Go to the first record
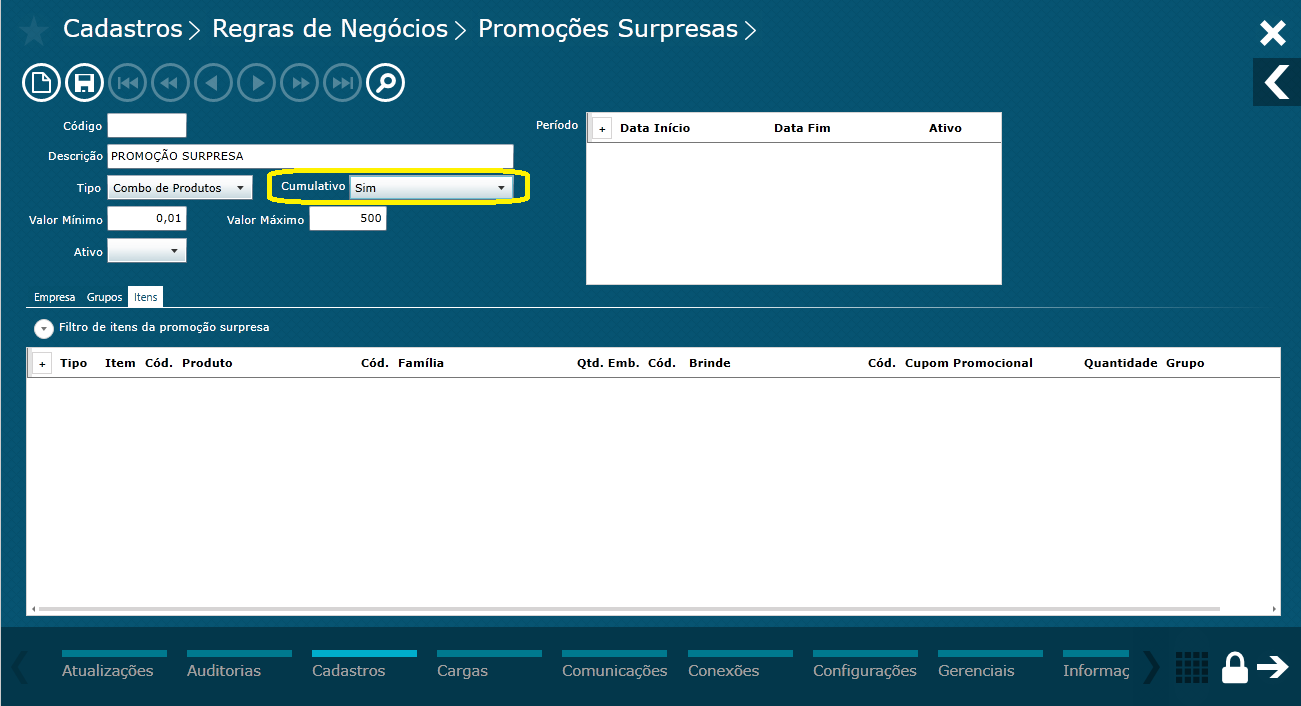The width and height of the screenshot is (1301, 706). click(x=127, y=83)
